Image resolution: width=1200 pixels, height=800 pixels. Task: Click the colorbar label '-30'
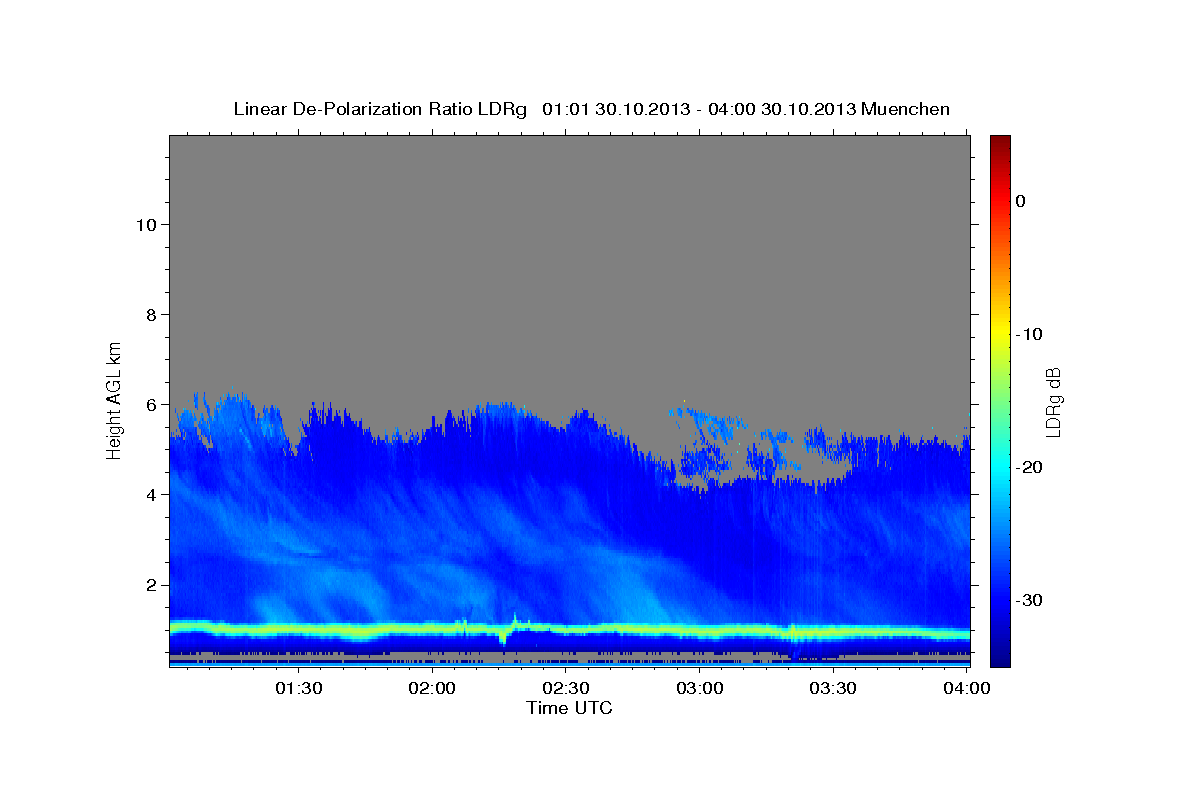point(1030,600)
